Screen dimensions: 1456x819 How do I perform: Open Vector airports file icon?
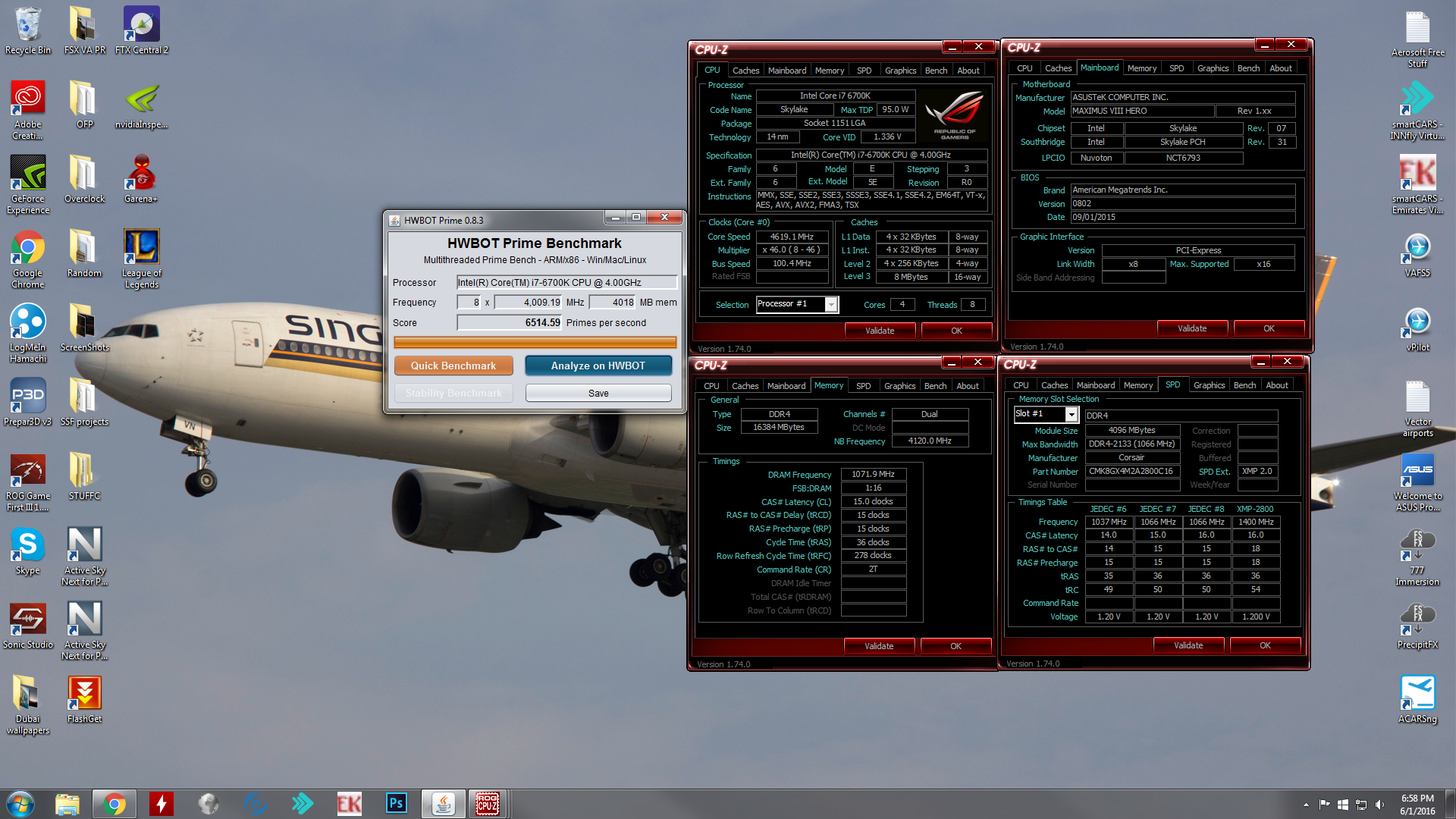[x=1417, y=409]
